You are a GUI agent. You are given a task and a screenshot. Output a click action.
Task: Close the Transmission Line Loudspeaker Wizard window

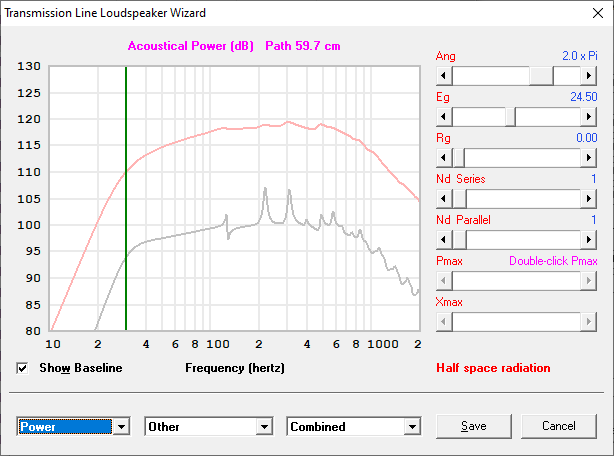click(x=598, y=13)
